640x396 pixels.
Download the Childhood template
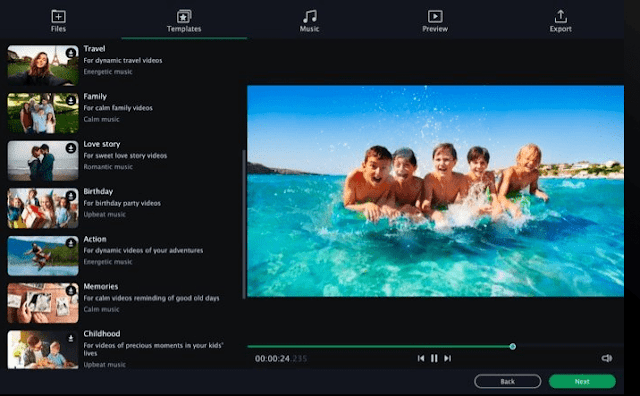pos(71,338)
